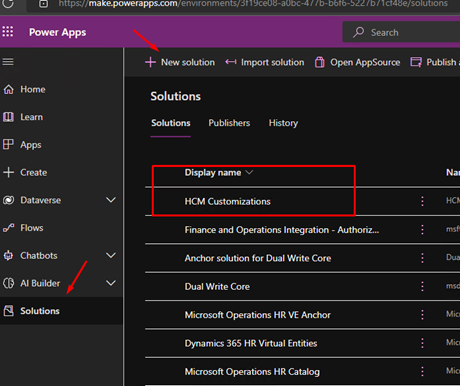Click the search magnifier icon
Screen dimensions: 460x386
click(359, 32)
